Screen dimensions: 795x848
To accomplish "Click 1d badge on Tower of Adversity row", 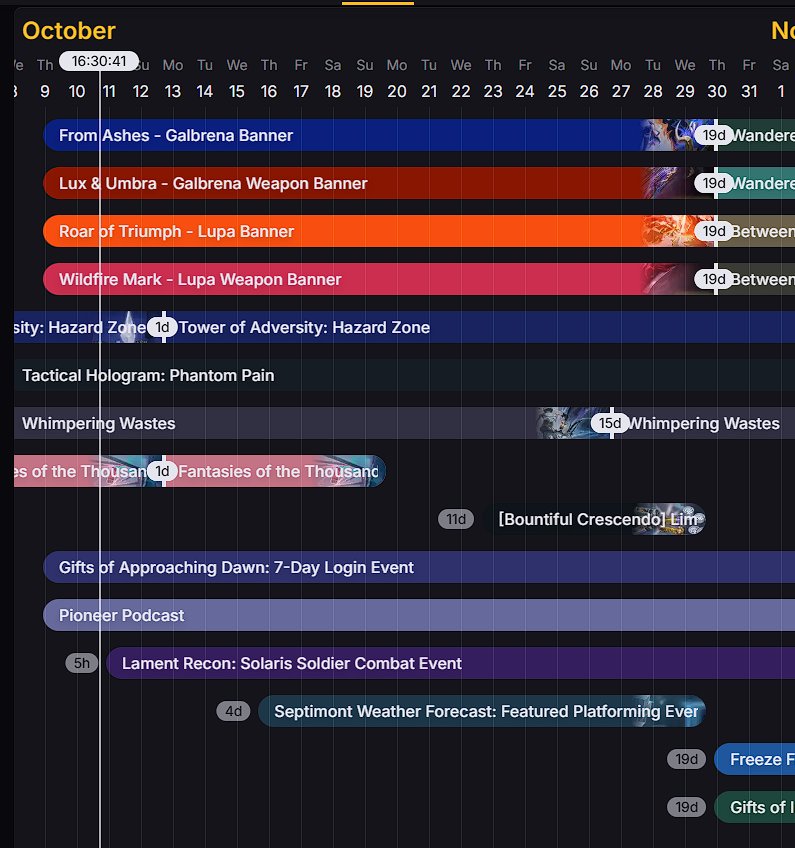I will coord(162,327).
